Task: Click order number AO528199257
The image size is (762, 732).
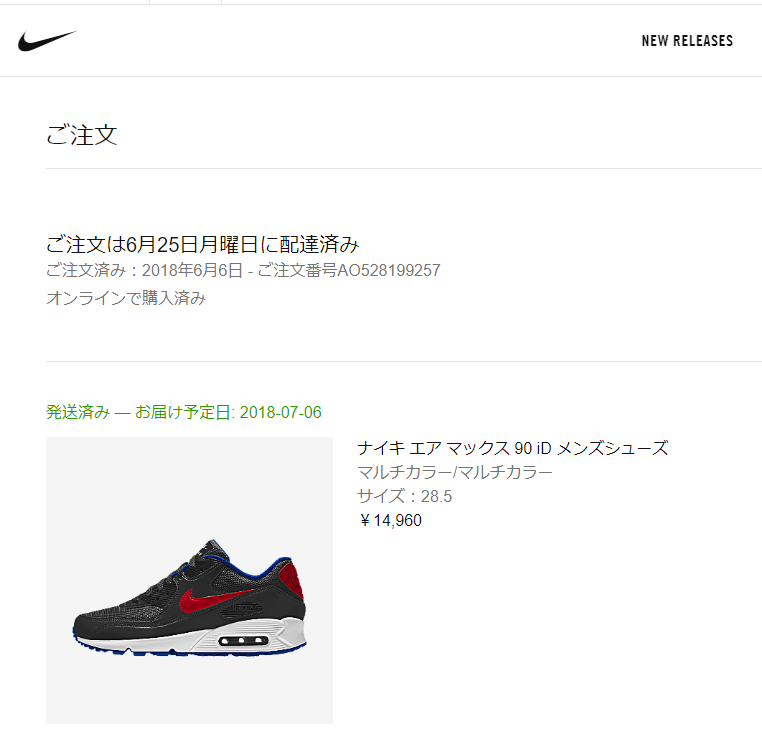Action: pos(389,270)
